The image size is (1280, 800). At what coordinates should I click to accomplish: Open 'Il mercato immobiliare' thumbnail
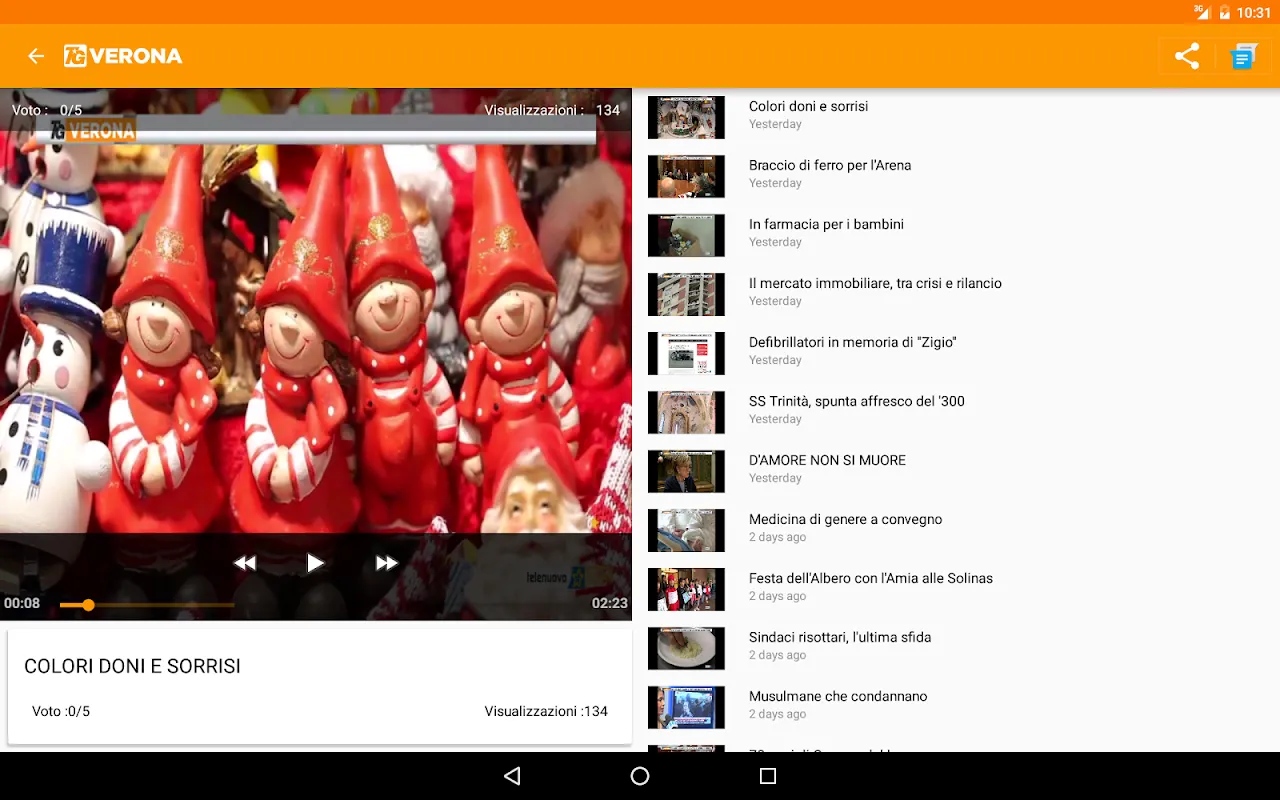pos(686,294)
